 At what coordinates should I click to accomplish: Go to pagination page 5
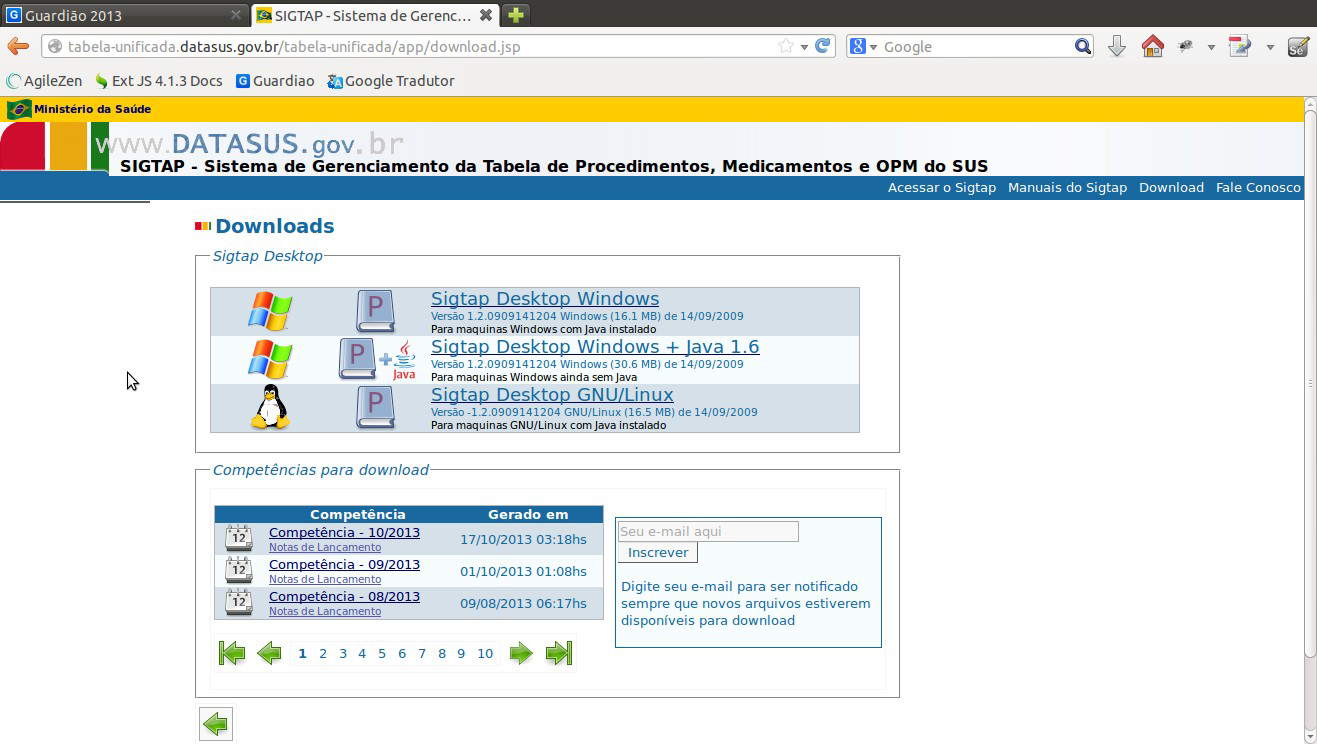(x=382, y=654)
